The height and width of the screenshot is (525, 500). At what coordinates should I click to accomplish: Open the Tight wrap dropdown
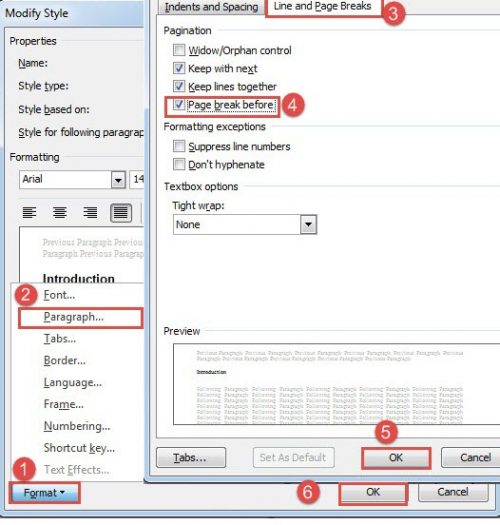pyautogui.click(x=308, y=224)
